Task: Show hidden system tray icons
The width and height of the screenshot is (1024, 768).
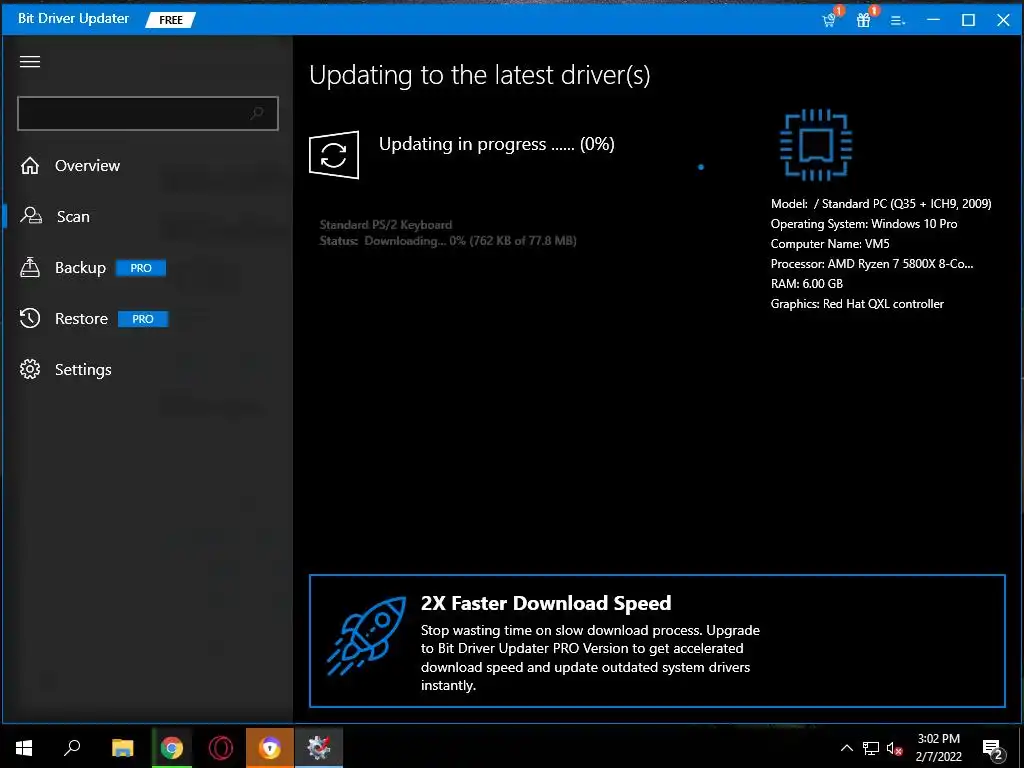Action: click(846, 748)
